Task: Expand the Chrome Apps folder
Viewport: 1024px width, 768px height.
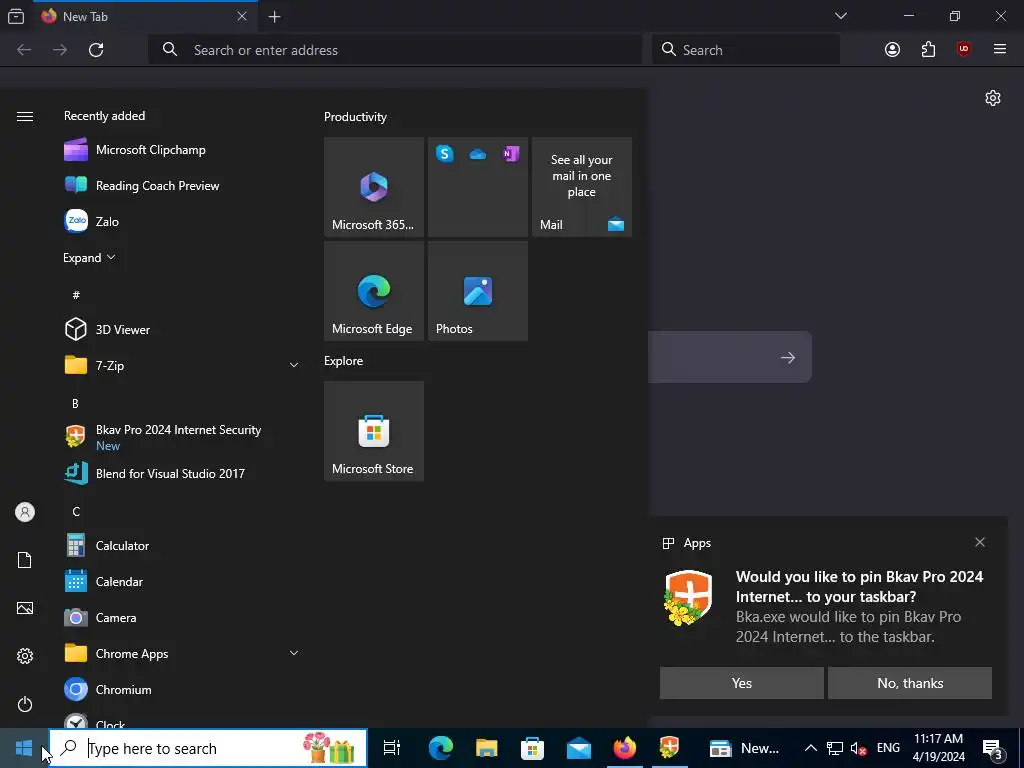Action: click(x=182, y=653)
